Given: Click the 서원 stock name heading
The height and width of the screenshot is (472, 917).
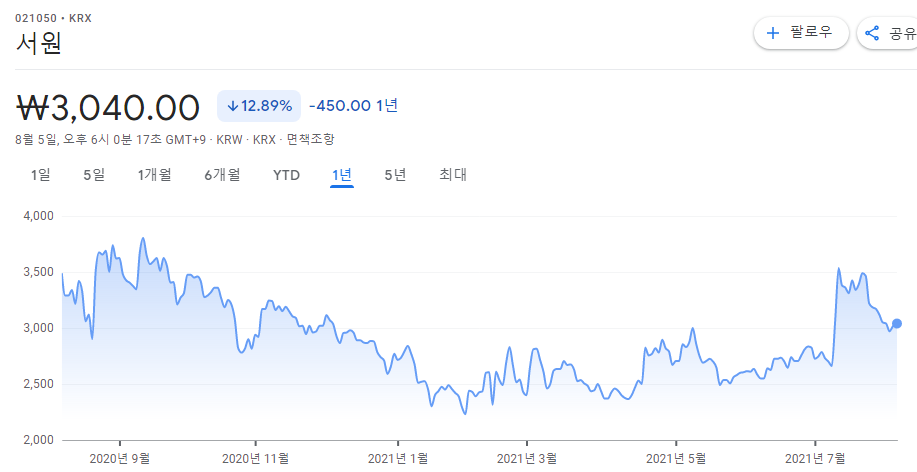Looking at the screenshot, I should (39, 43).
